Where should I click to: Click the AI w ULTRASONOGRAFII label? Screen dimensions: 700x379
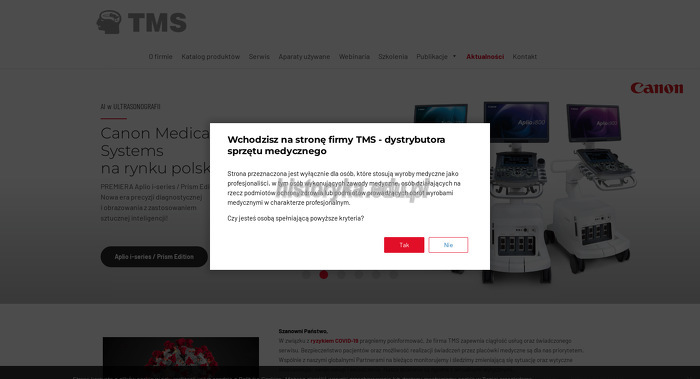(130, 107)
